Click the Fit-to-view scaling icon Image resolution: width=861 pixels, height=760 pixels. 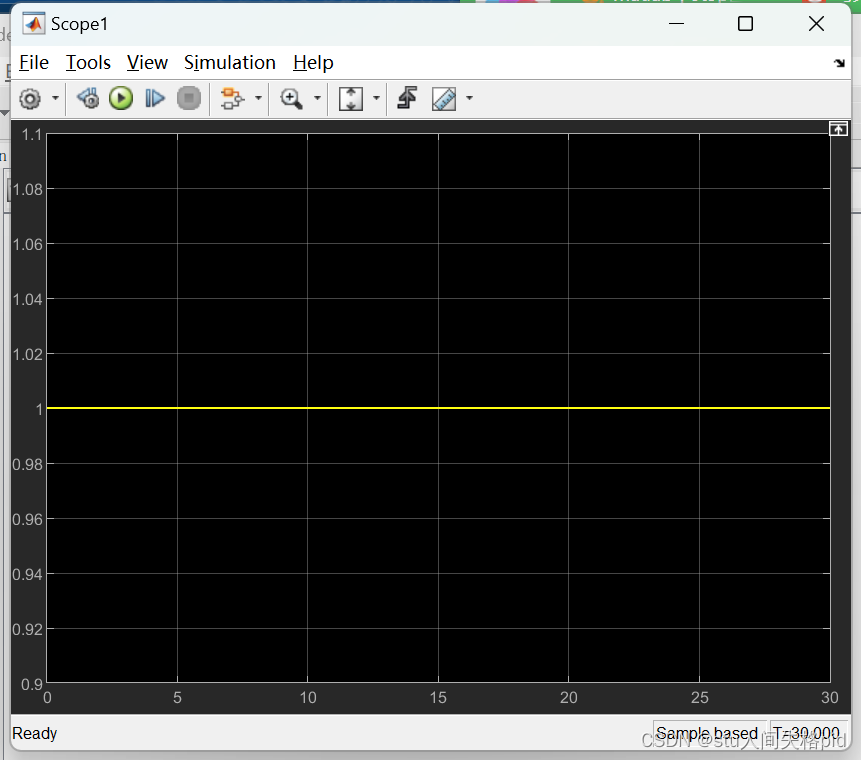(351, 98)
